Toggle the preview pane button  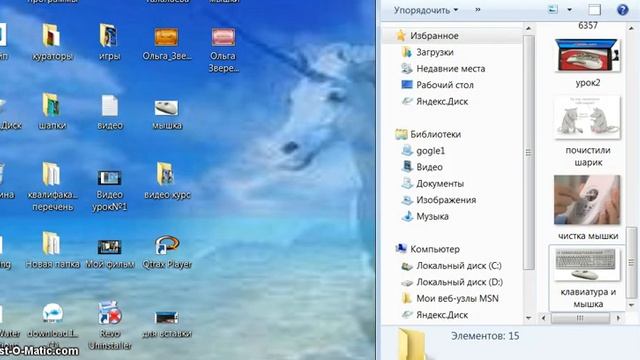tap(595, 9)
